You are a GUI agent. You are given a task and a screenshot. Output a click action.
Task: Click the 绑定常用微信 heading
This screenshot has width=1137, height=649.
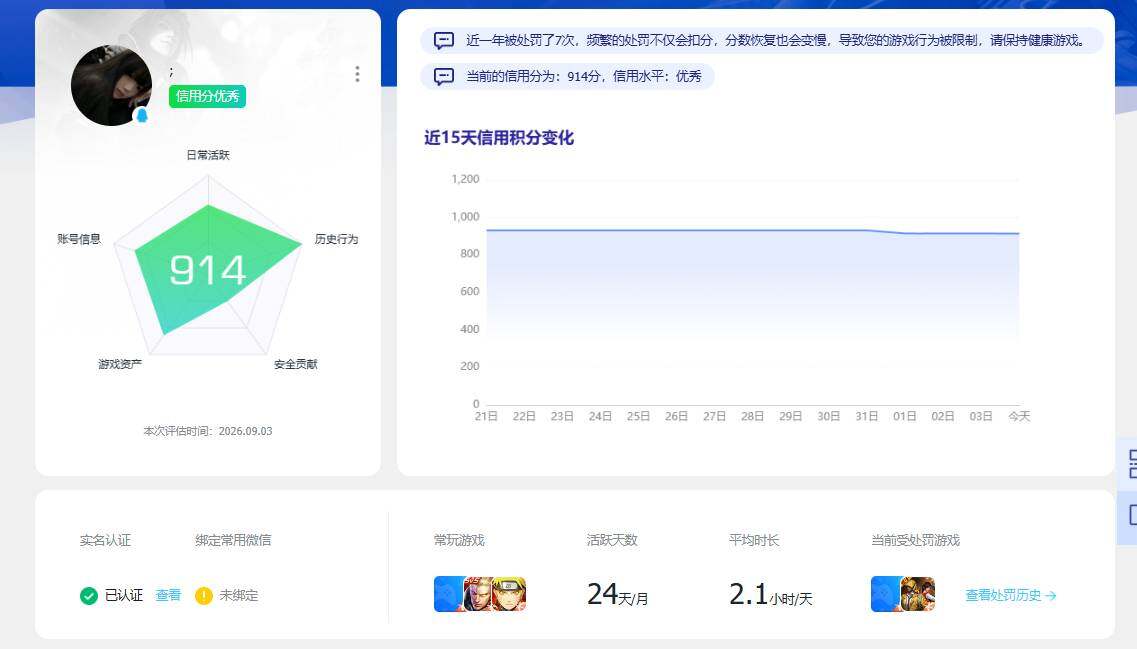[x=233, y=540]
